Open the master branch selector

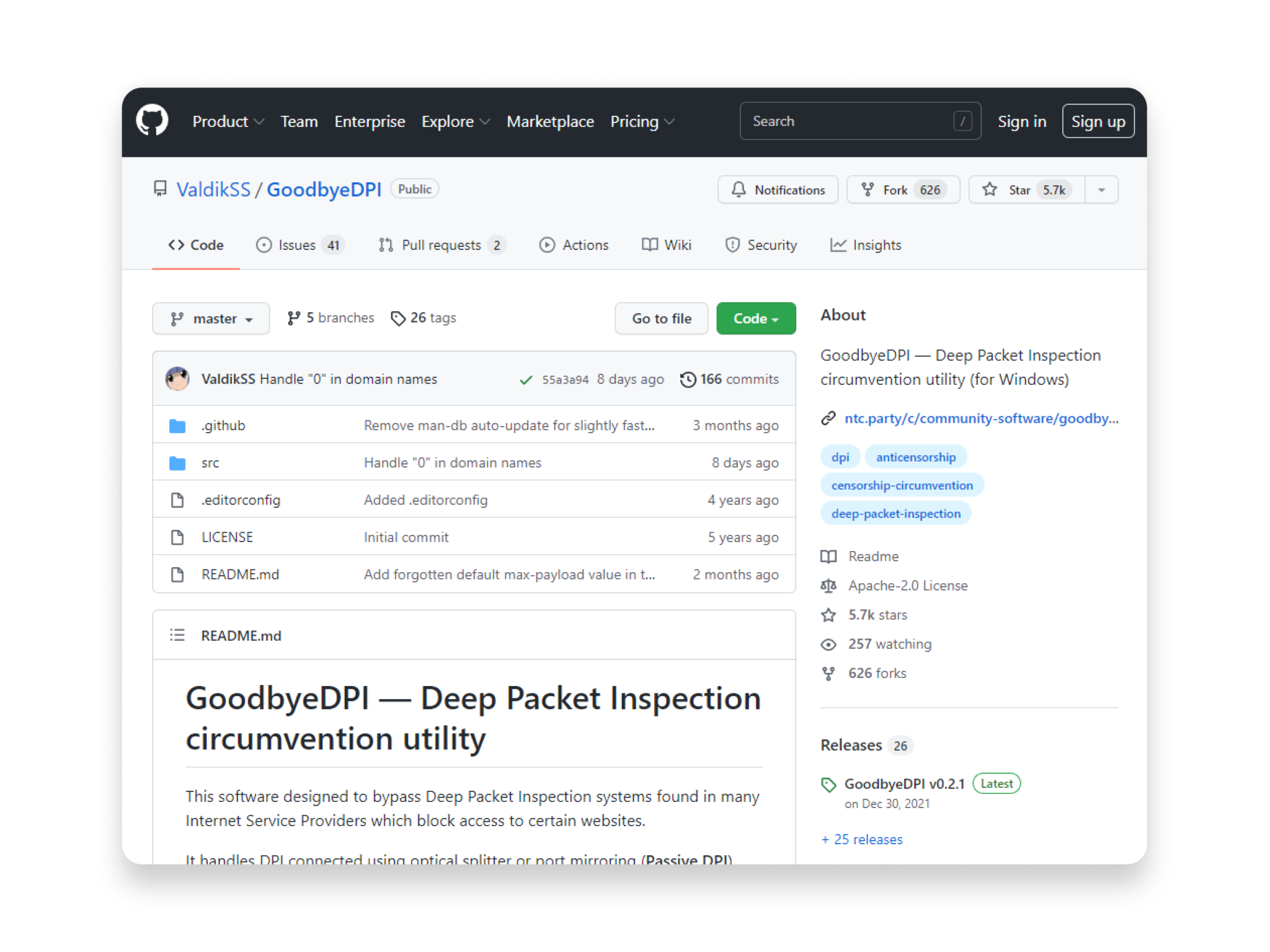tap(211, 319)
